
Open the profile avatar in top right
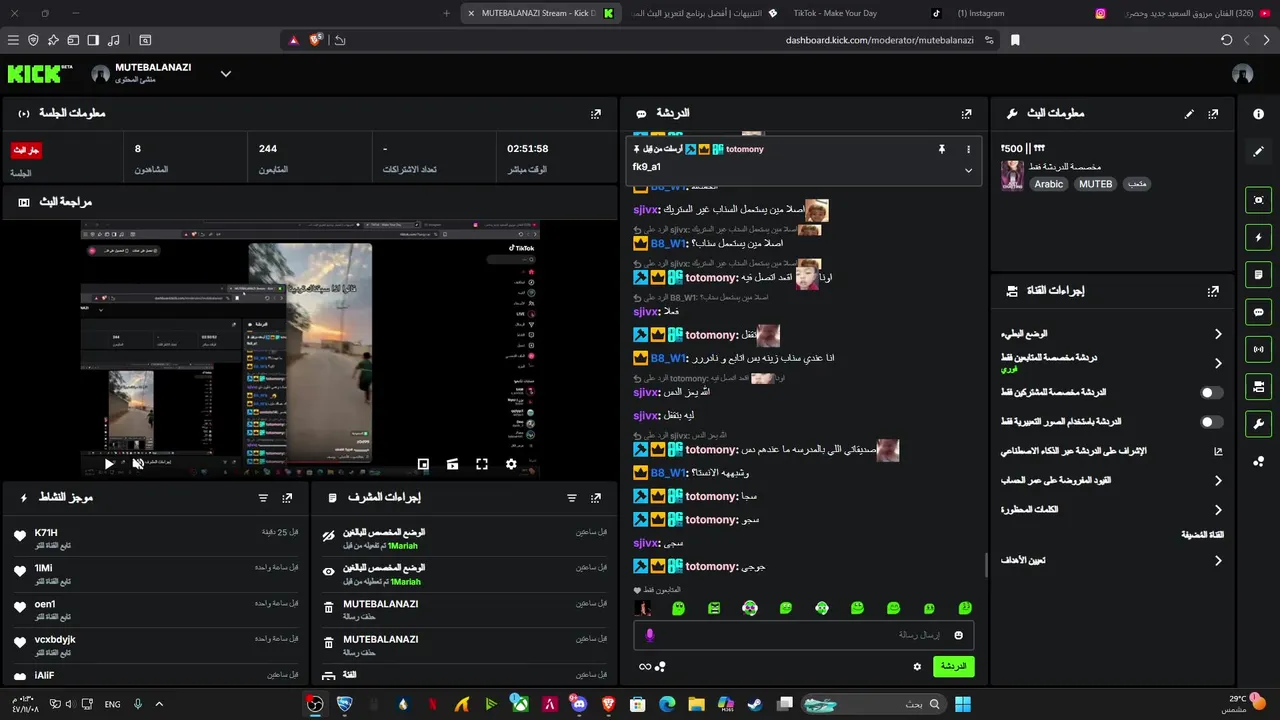tap(1243, 74)
